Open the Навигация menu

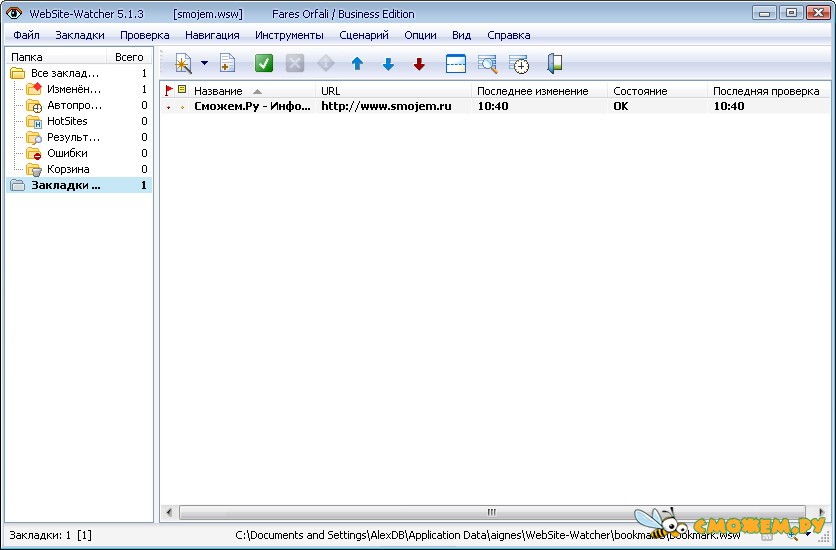click(212, 35)
